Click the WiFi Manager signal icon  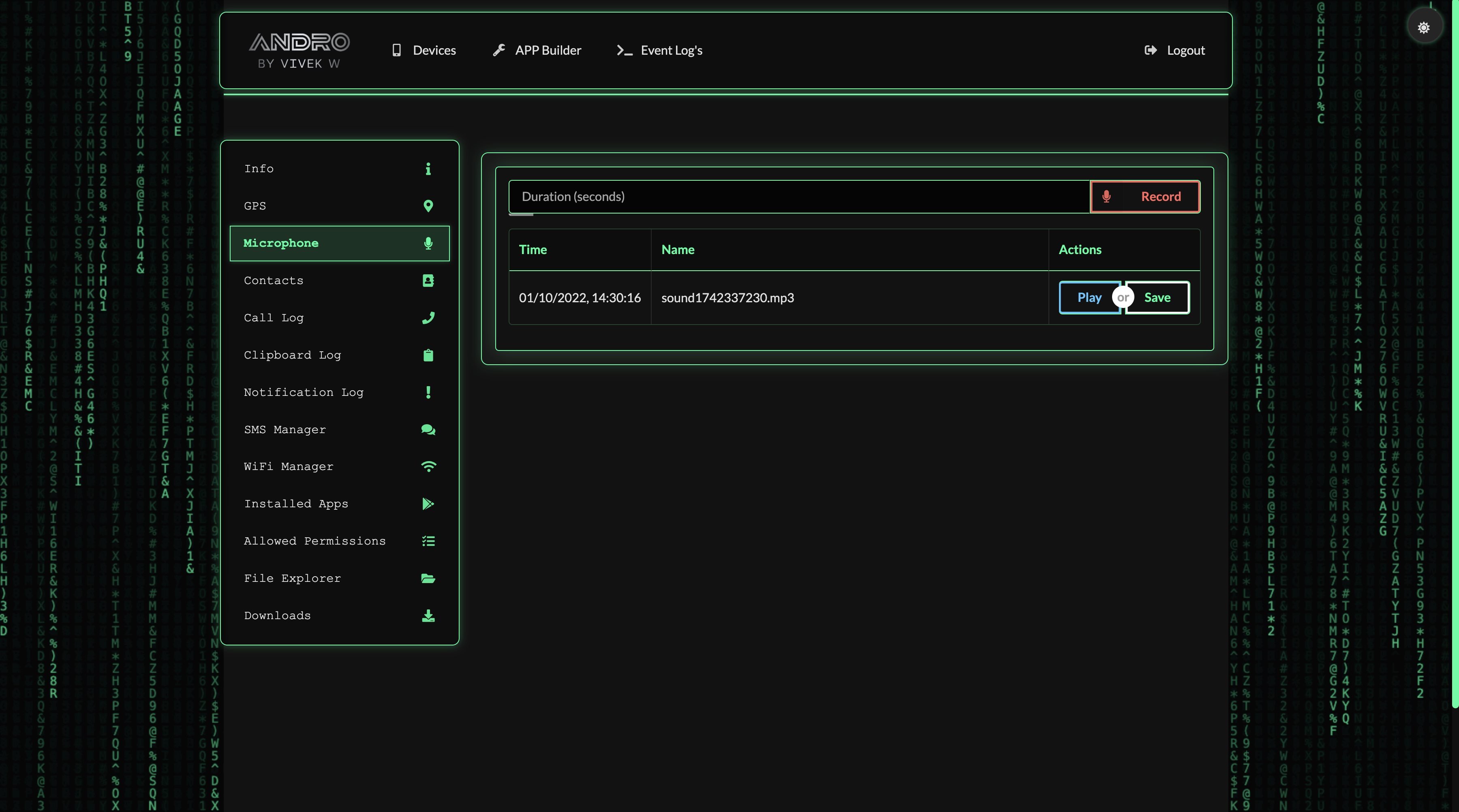(x=428, y=467)
